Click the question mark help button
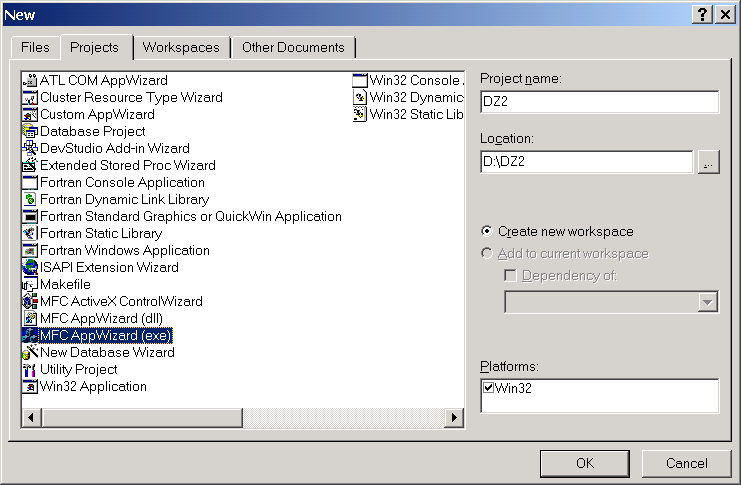Image resolution: width=741 pixels, height=485 pixels. (702, 15)
